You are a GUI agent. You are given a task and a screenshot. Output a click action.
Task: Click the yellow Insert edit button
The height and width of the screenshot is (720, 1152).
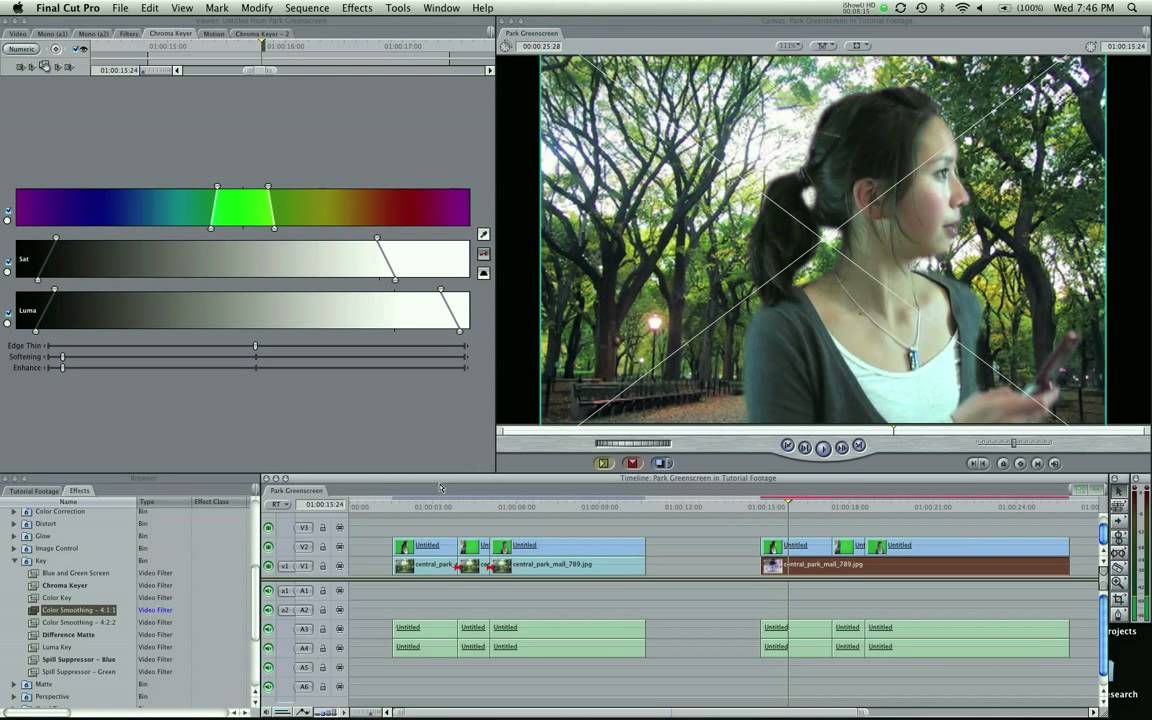click(x=603, y=464)
